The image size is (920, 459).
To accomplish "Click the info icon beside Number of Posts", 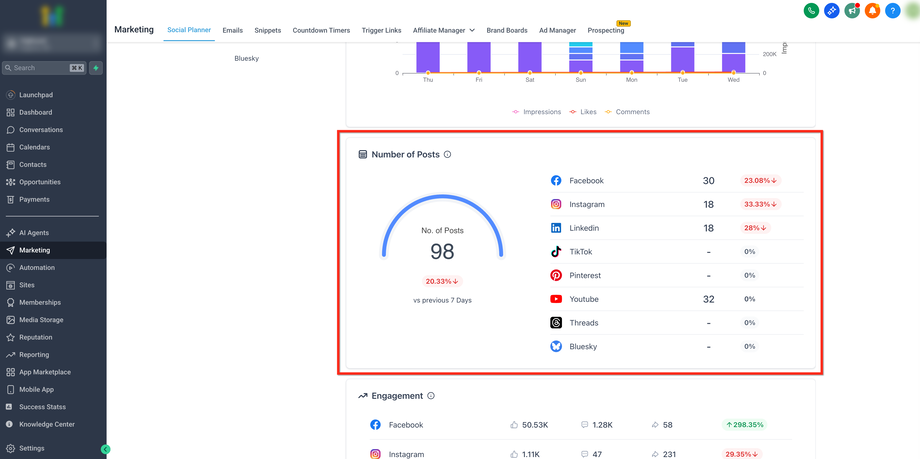I will coord(447,155).
